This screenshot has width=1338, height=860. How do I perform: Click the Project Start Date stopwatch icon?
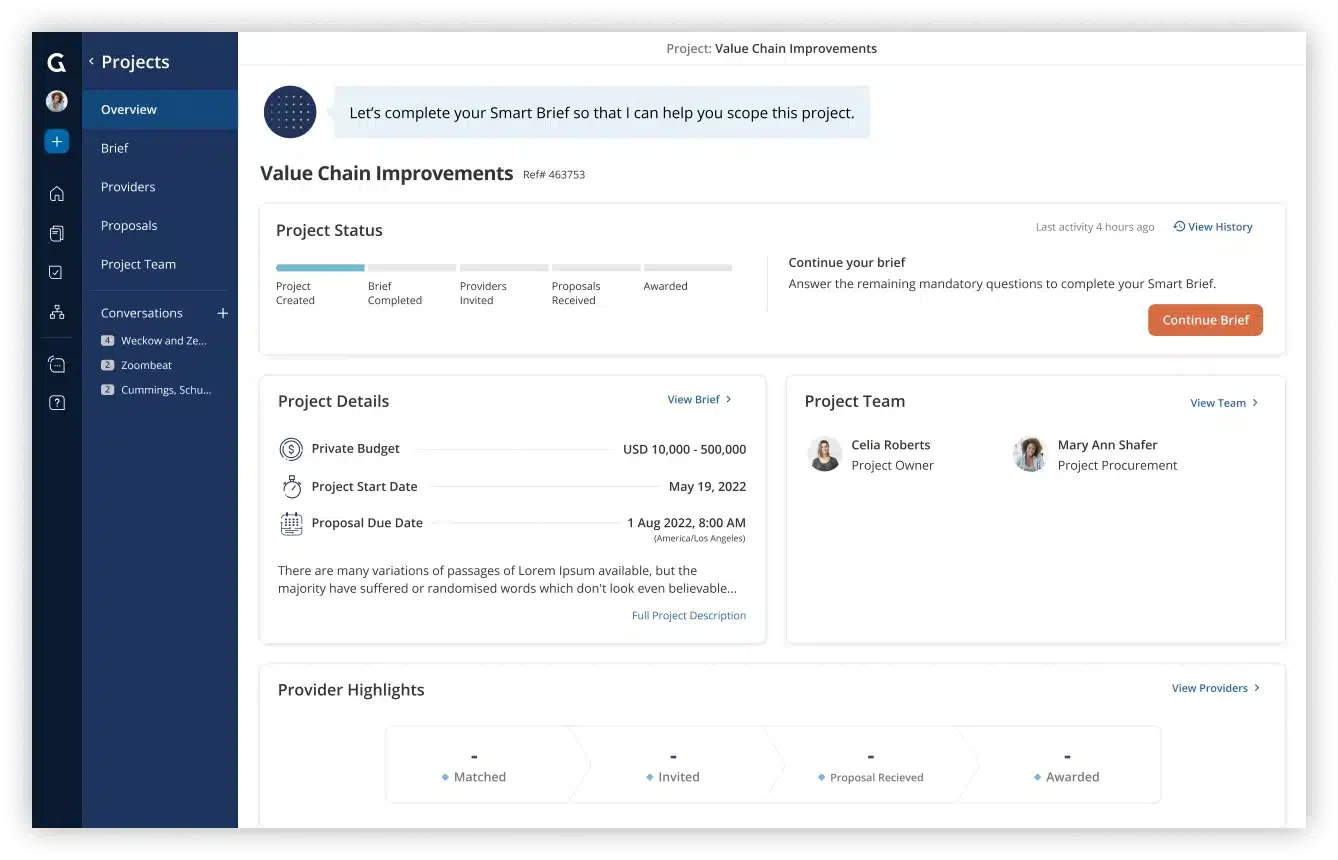click(x=291, y=487)
